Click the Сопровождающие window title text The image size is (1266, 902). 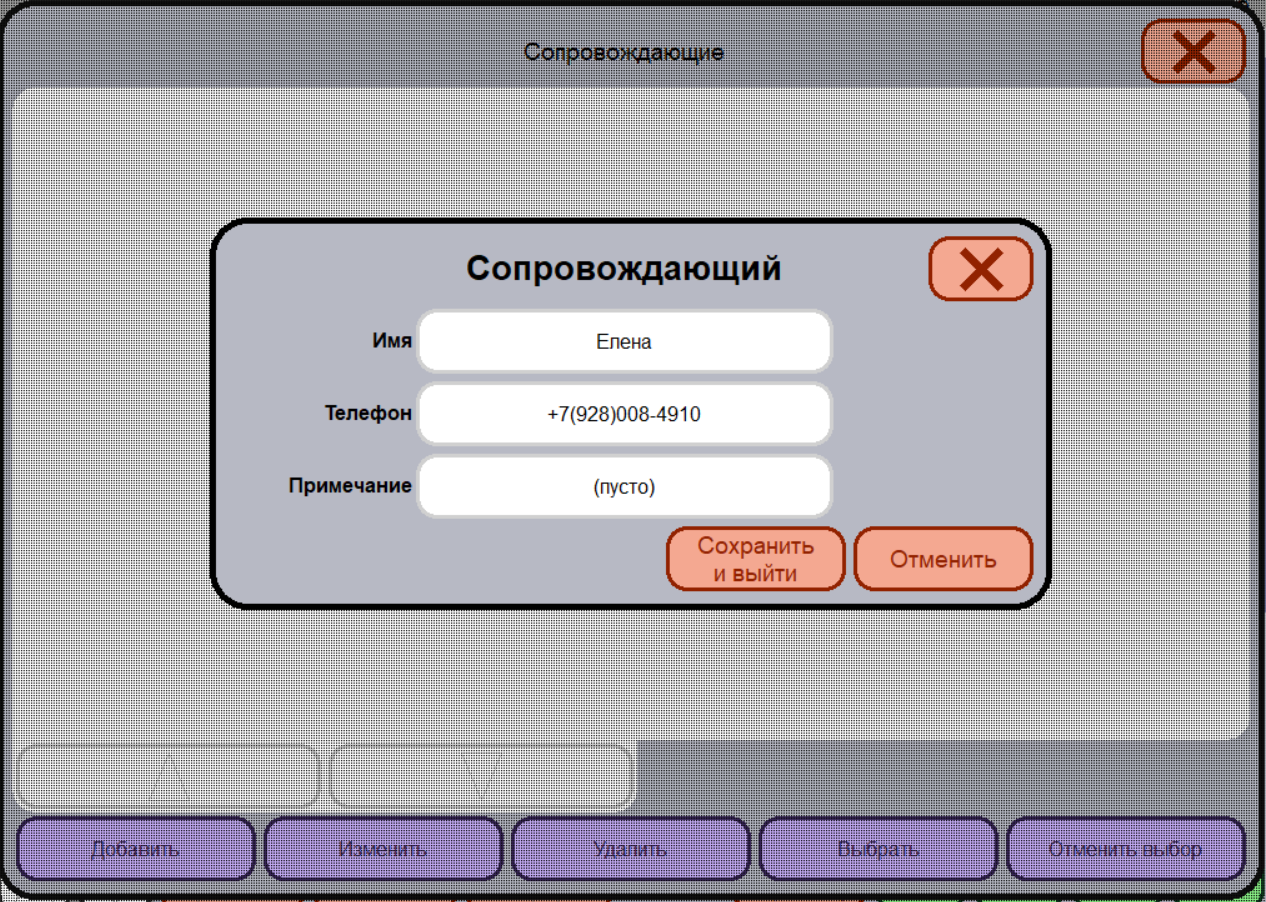pyautogui.click(x=624, y=52)
